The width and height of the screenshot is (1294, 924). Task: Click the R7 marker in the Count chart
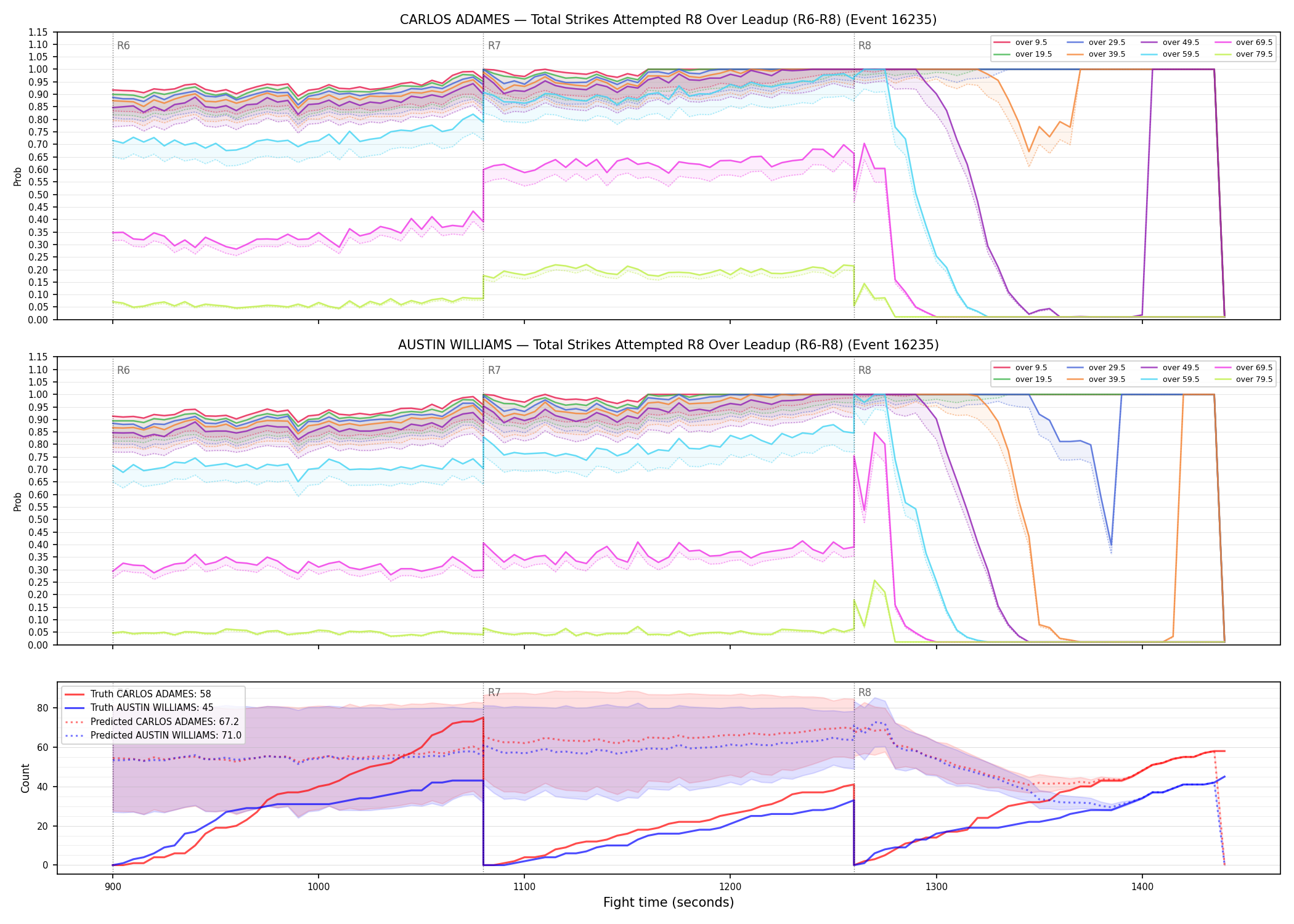[x=494, y=693]
